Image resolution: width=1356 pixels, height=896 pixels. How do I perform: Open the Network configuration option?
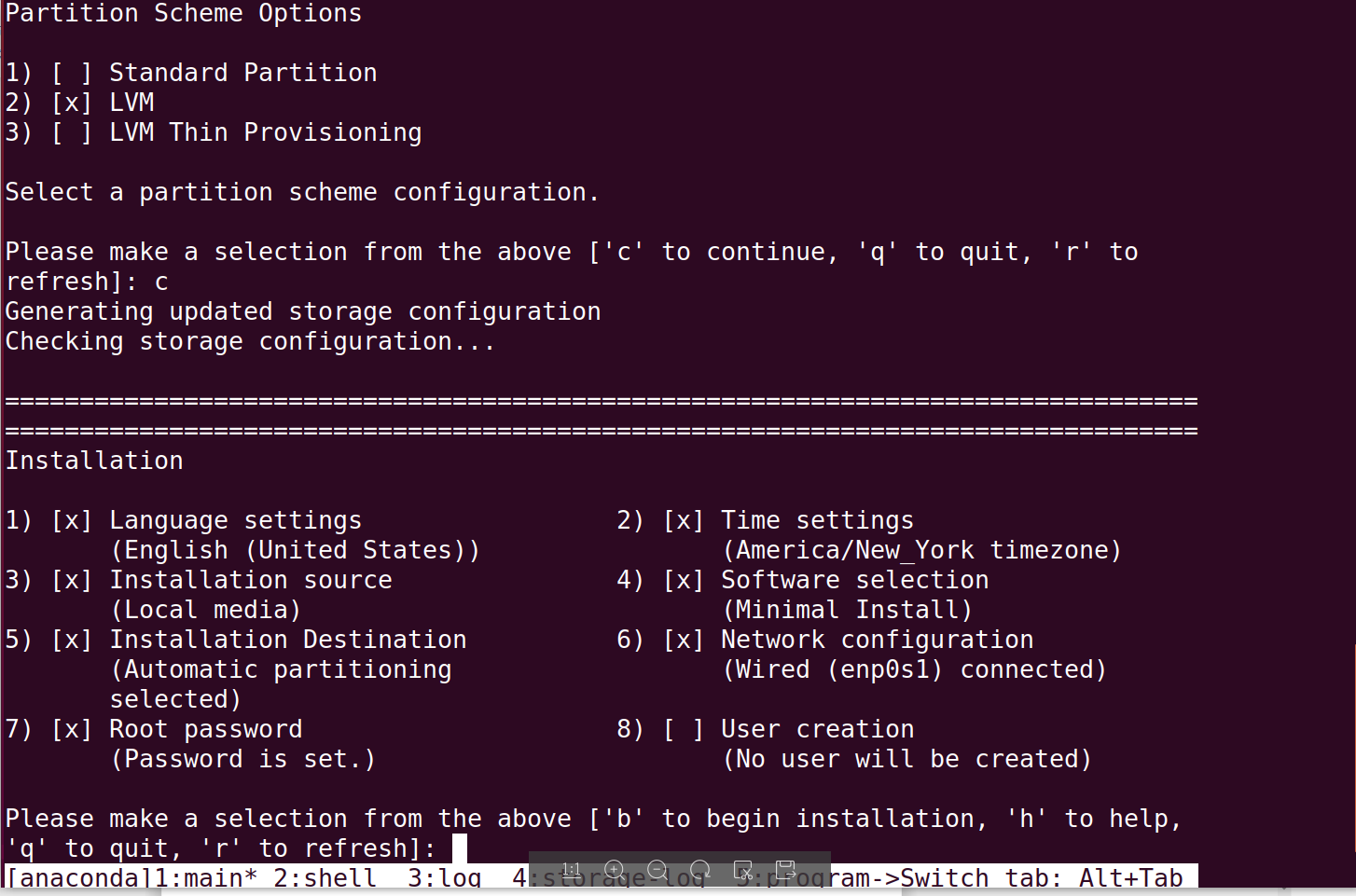coord(877,640)
